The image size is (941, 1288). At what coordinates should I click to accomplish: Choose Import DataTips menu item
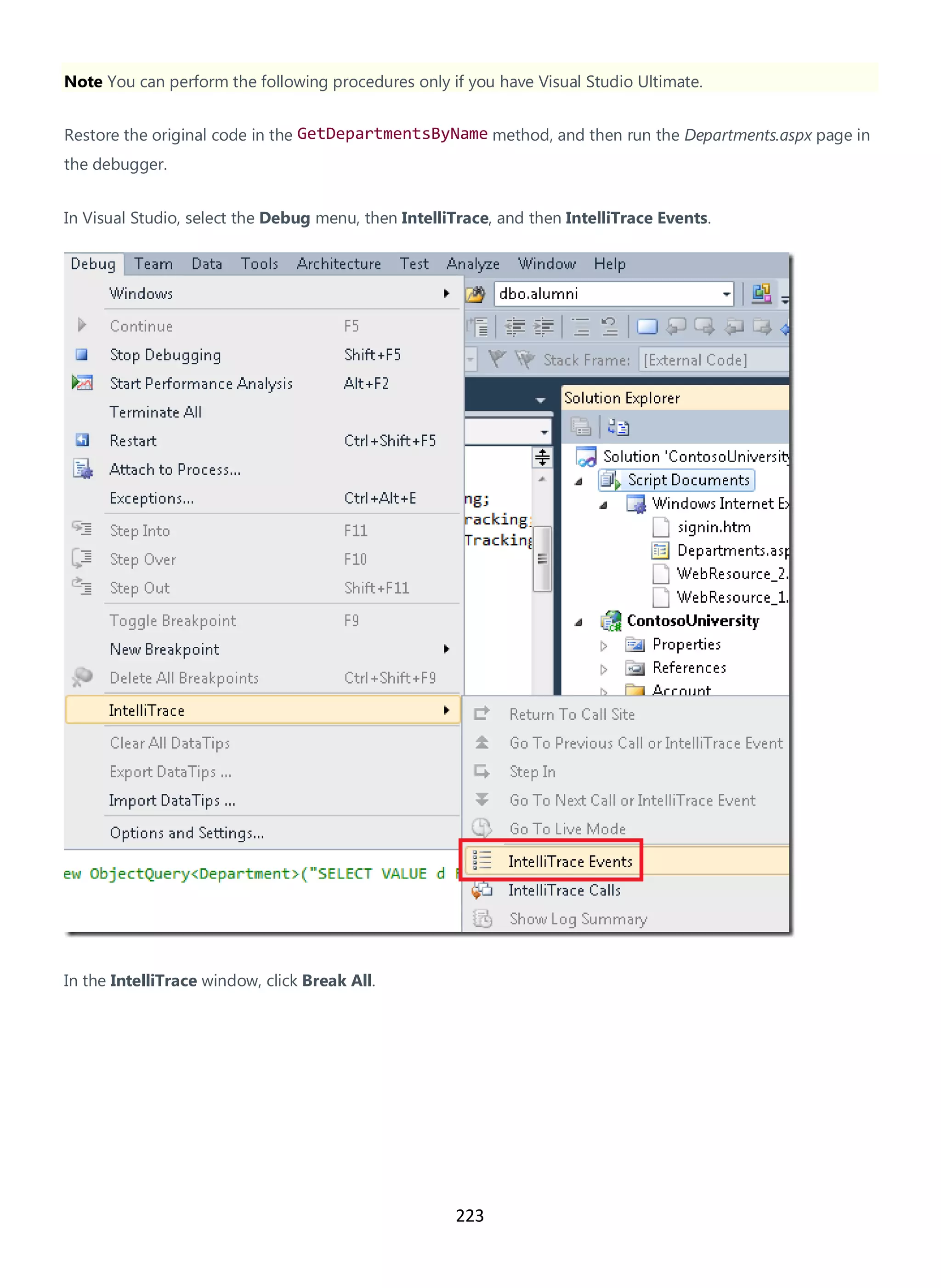(263, 801)
